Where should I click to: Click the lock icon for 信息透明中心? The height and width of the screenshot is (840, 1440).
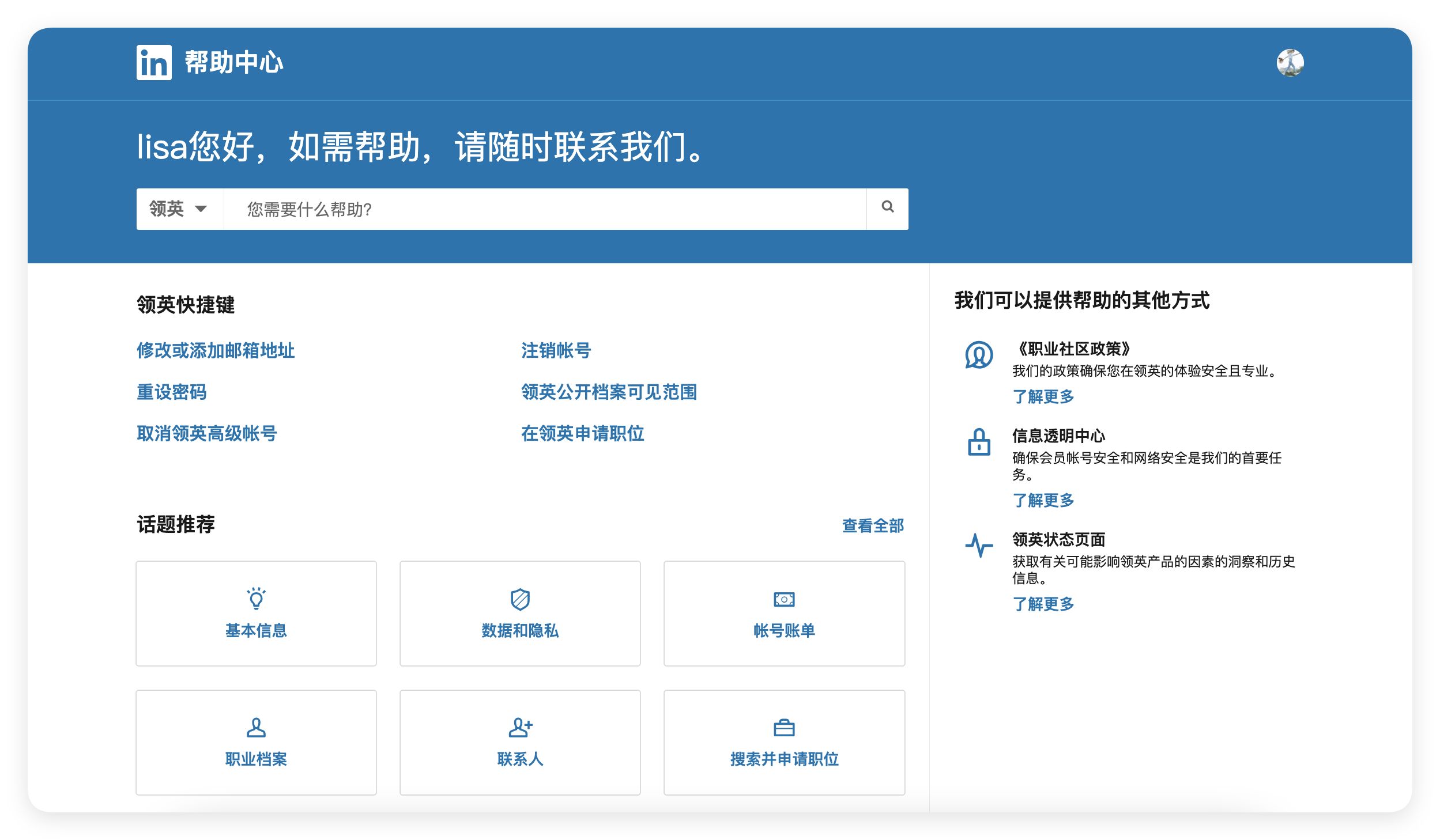979,442
